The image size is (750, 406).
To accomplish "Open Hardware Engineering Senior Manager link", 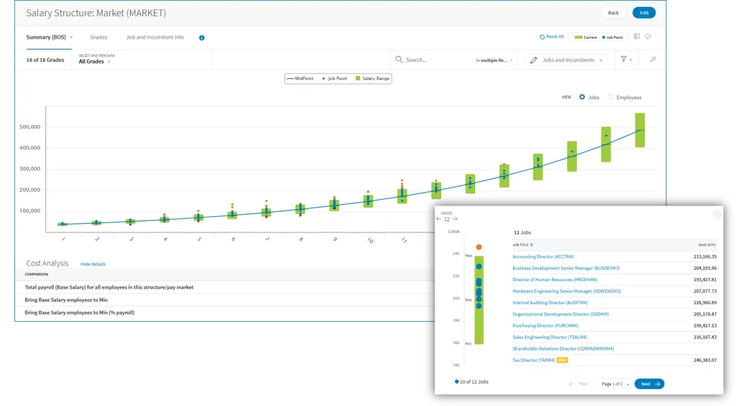I will tap(566, 291).
